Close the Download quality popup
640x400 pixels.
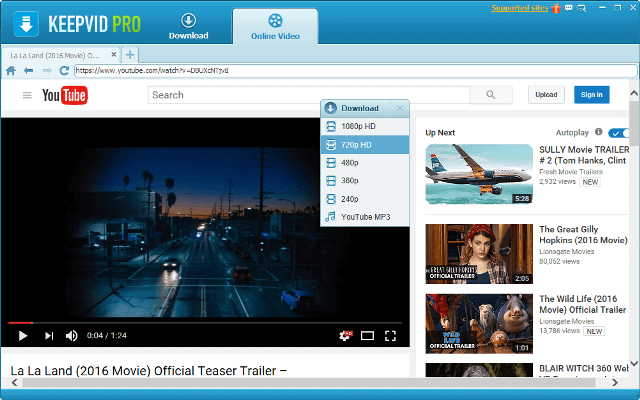[x=400, y=108]
